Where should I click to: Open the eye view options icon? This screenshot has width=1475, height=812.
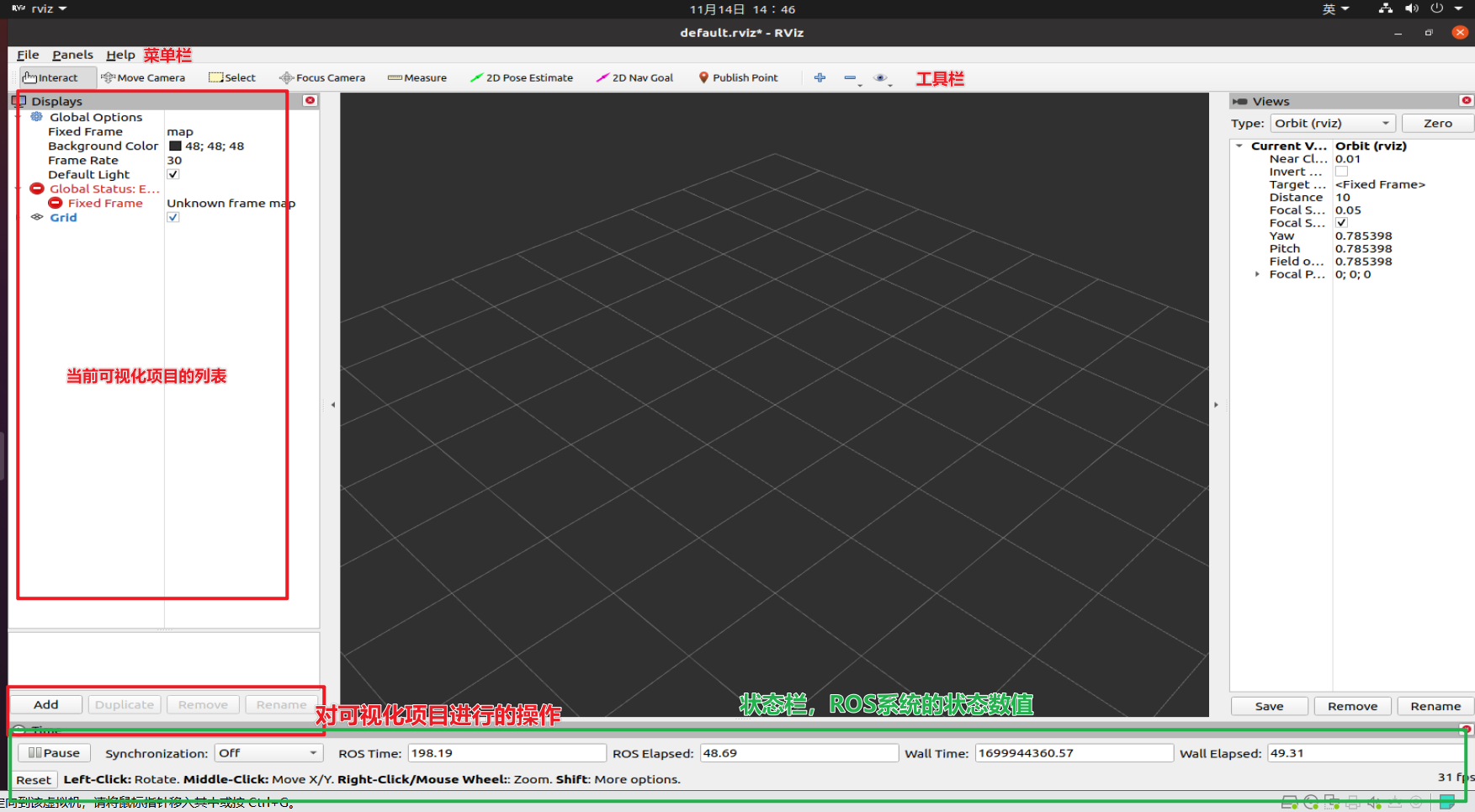881,78
